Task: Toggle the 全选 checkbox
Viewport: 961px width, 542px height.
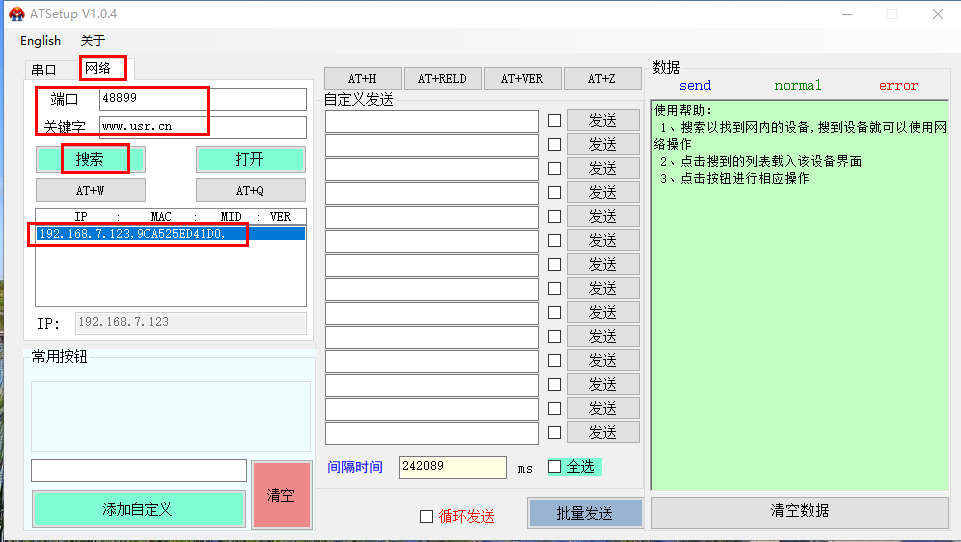Action: 555,467
